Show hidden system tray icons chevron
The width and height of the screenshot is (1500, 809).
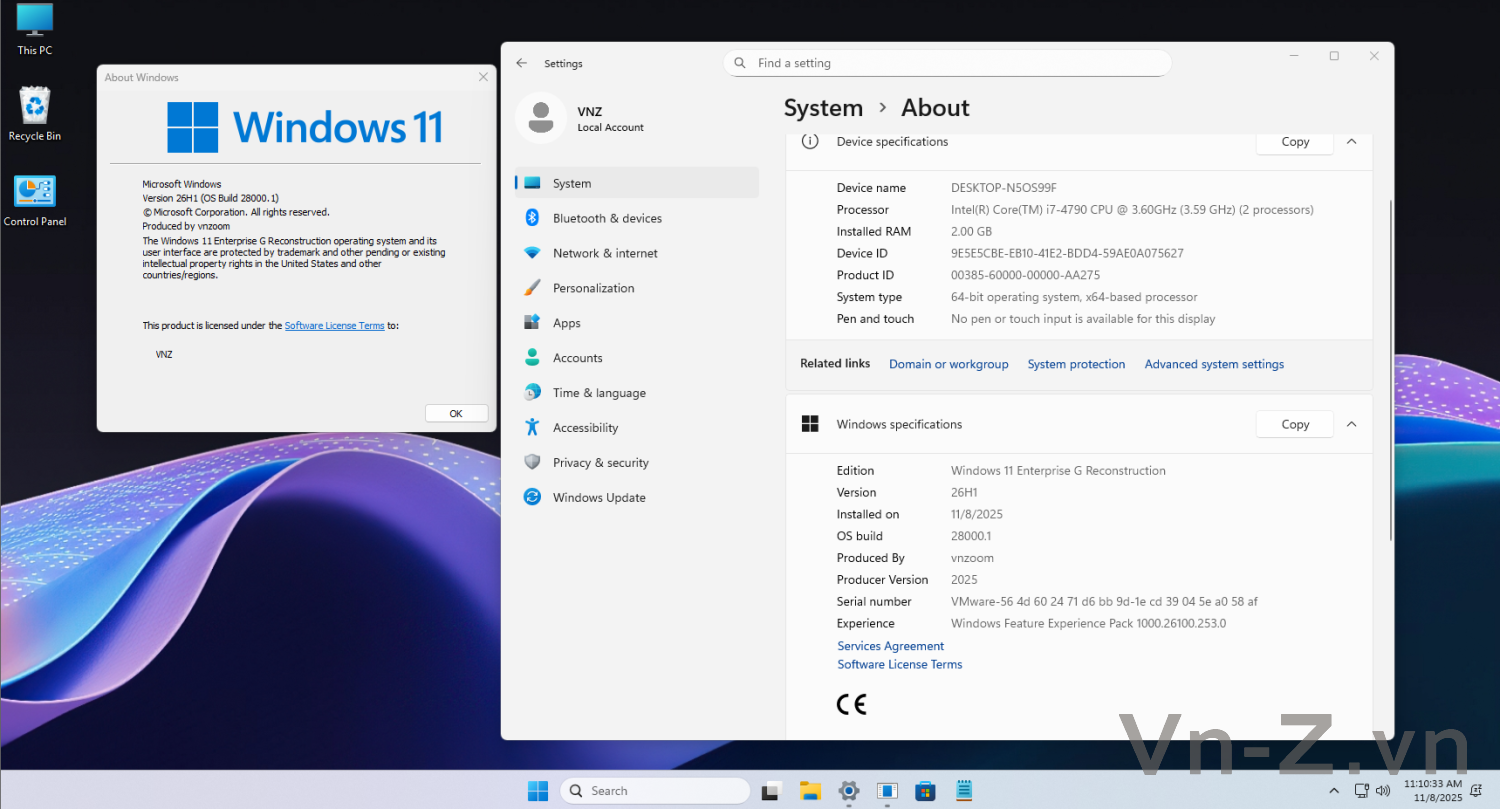point(1333,791)
